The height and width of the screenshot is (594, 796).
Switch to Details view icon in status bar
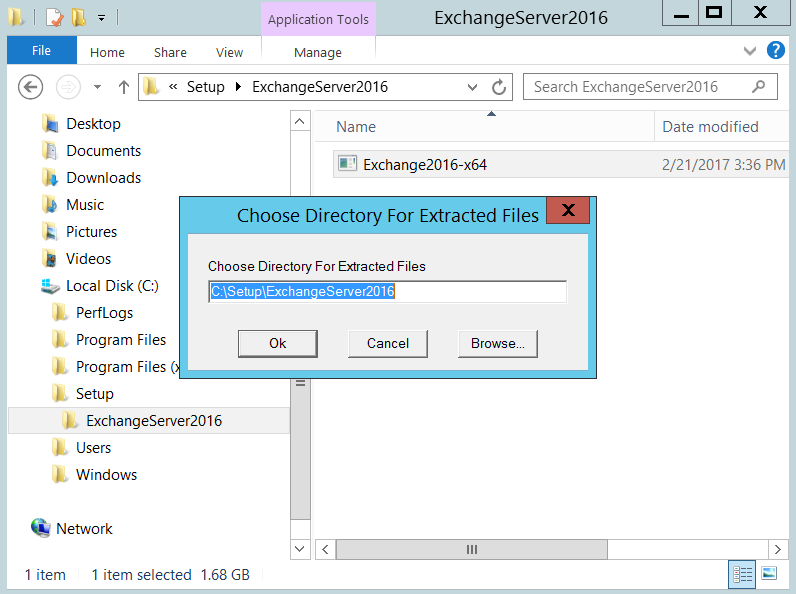coord(742,574)
